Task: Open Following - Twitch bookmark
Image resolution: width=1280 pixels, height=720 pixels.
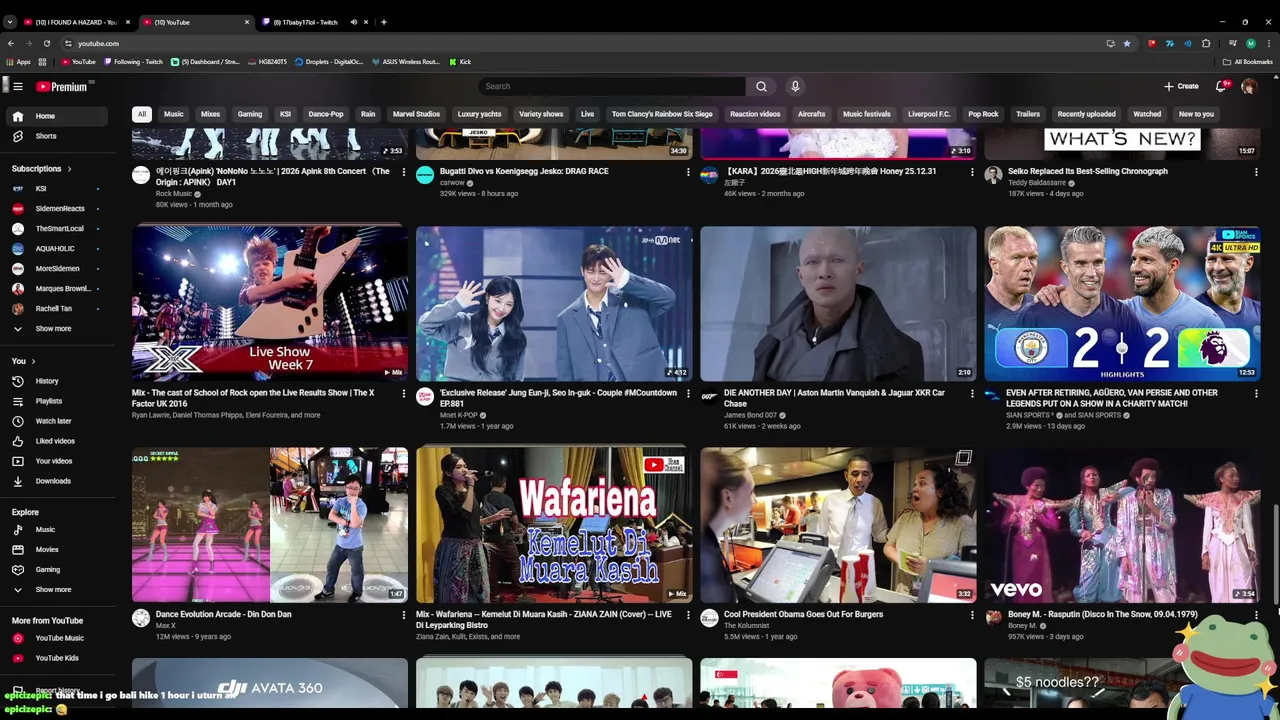Action: click(x=132, y=62)
